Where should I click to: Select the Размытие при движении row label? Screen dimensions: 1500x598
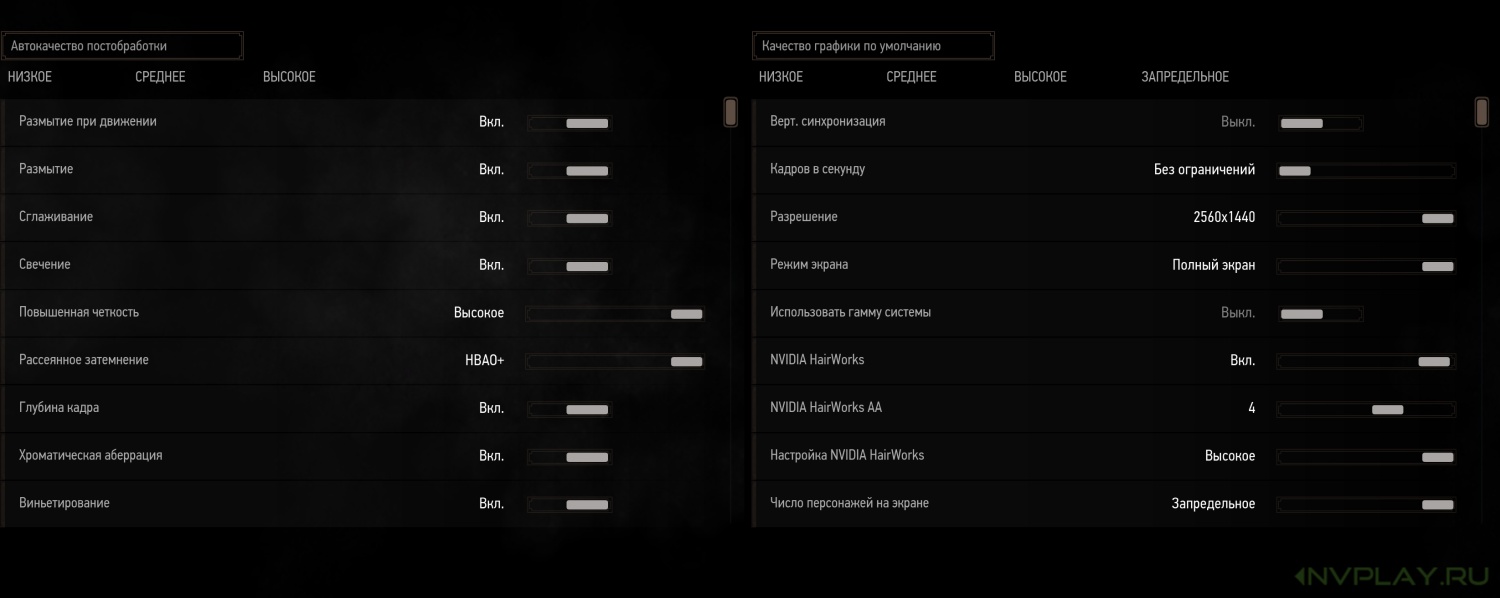[88, 121]
